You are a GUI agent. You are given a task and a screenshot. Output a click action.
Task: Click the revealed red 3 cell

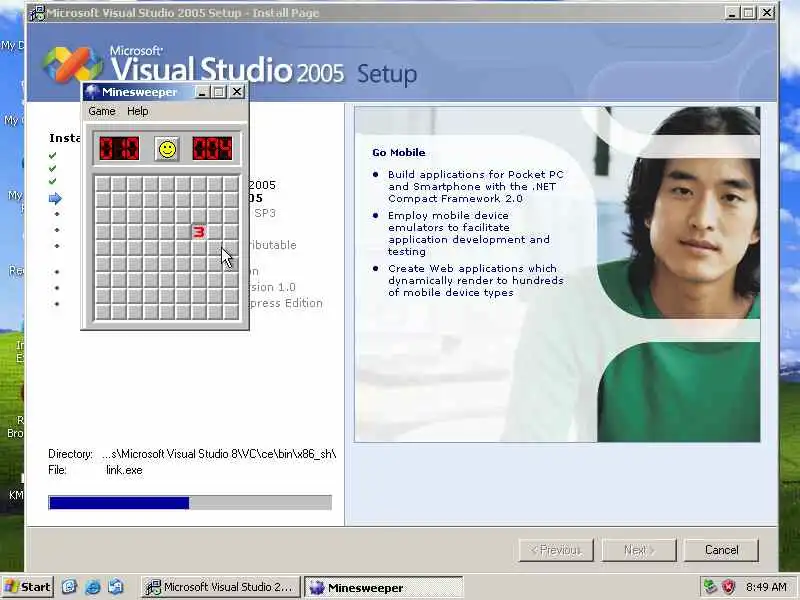point(198,232)
